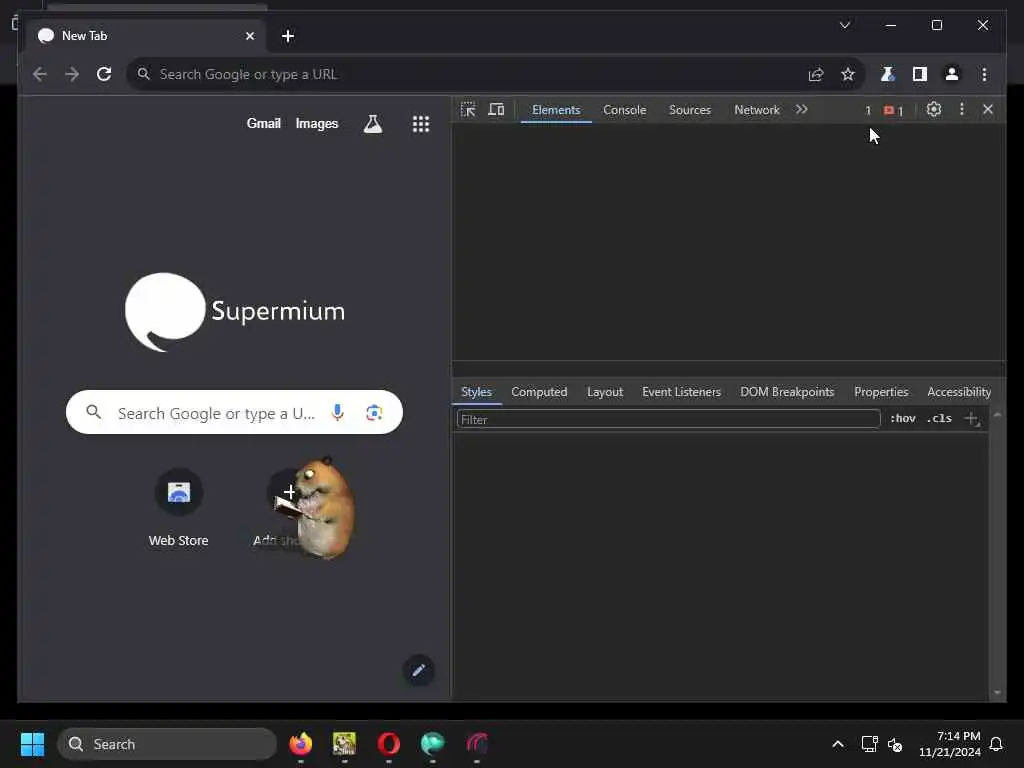Switch to the Network tab
The image size is (1024, 768).
756,110
